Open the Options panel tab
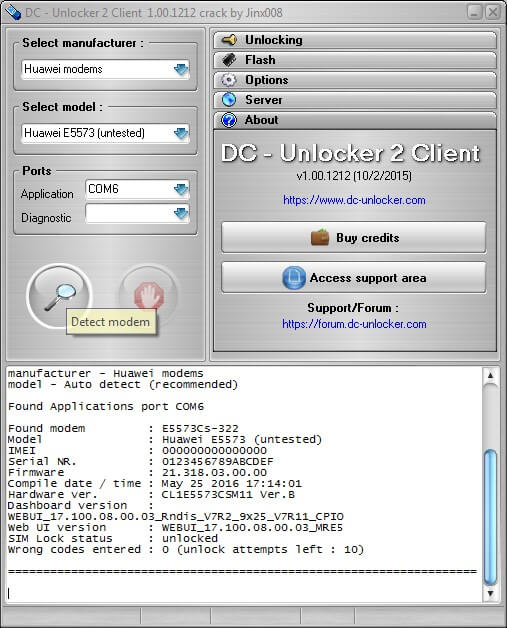This screenshot has width=507, height=628. coord(355,80)
